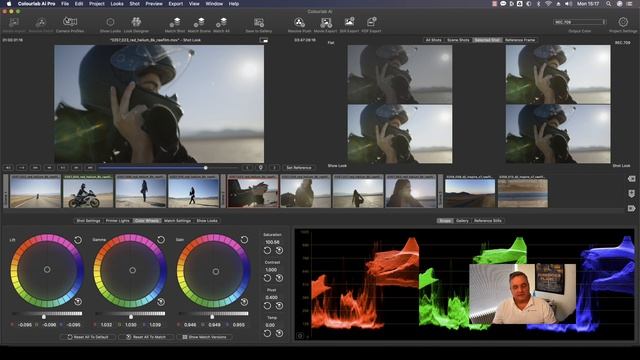Open the Looks menu
Screen dimensions: 640x360
click(117, 4)
